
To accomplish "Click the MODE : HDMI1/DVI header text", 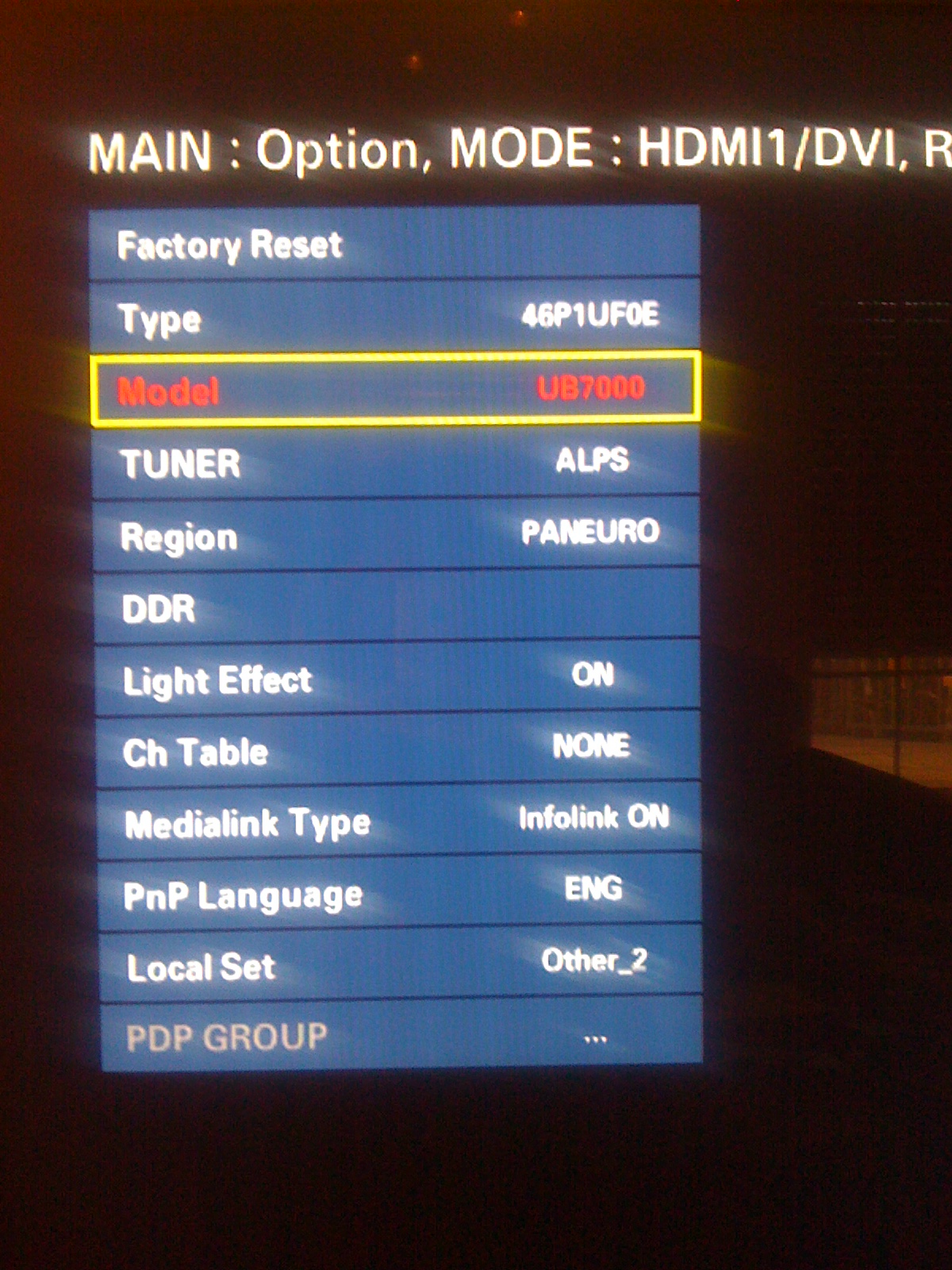I will 680,148.
